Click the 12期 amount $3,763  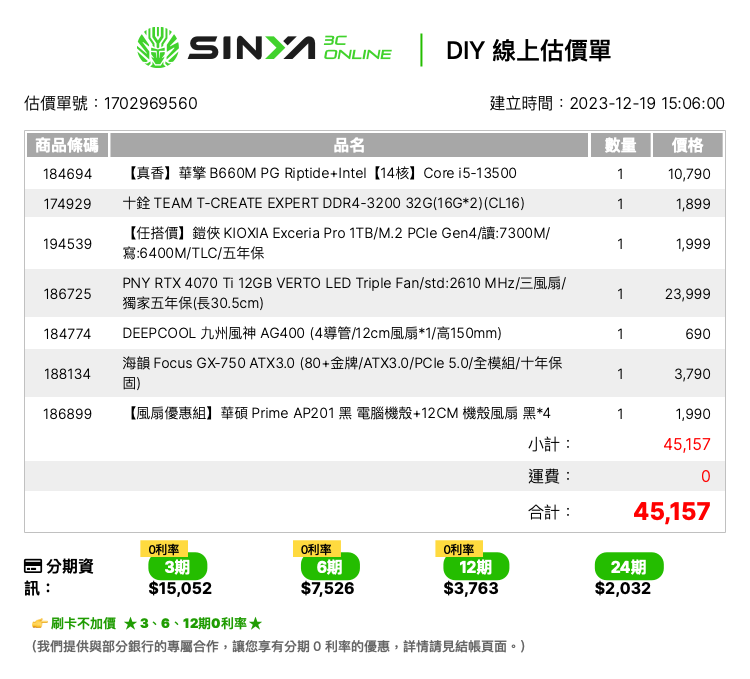tap(471, 588)
